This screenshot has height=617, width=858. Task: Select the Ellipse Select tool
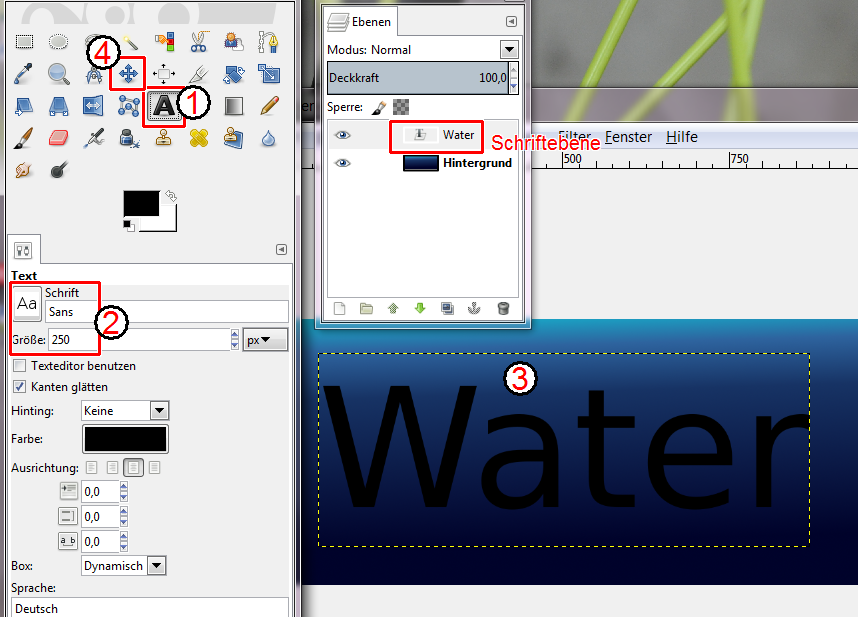(59, 42)
